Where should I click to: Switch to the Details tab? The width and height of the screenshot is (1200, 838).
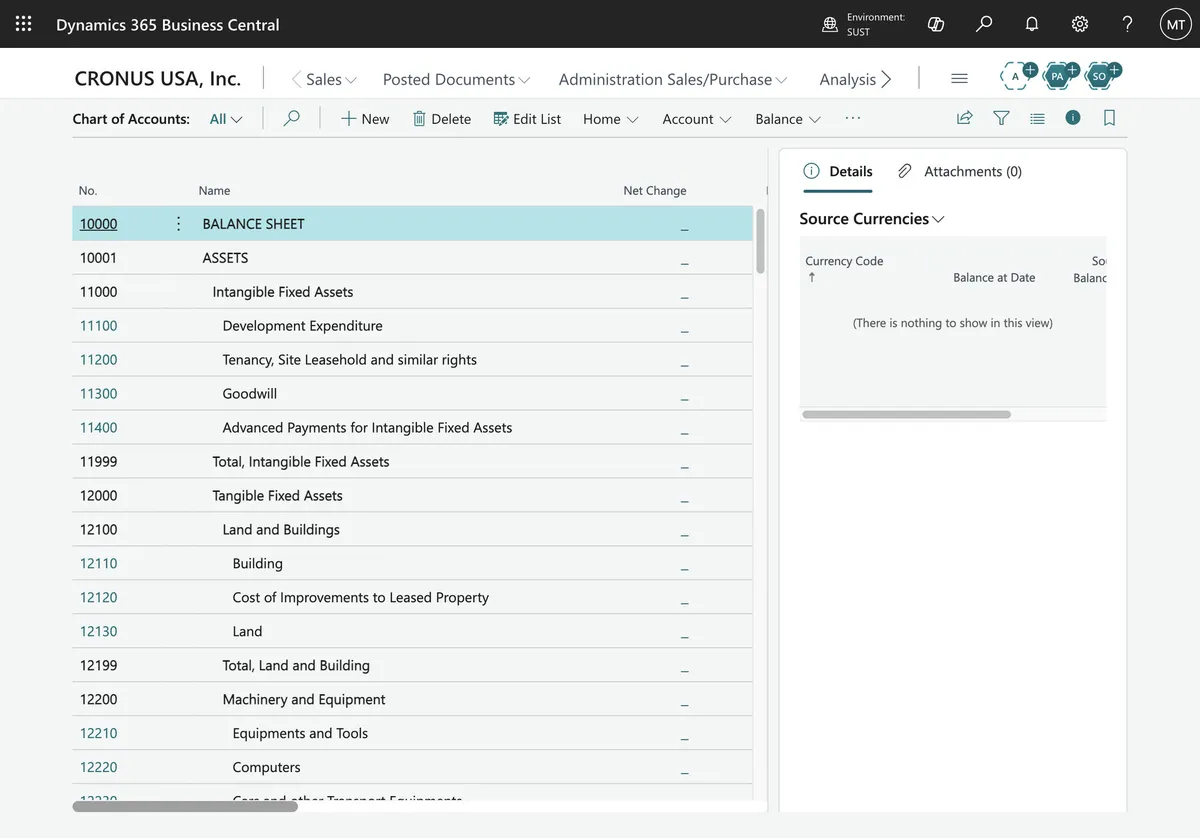(x=838, y=171)
